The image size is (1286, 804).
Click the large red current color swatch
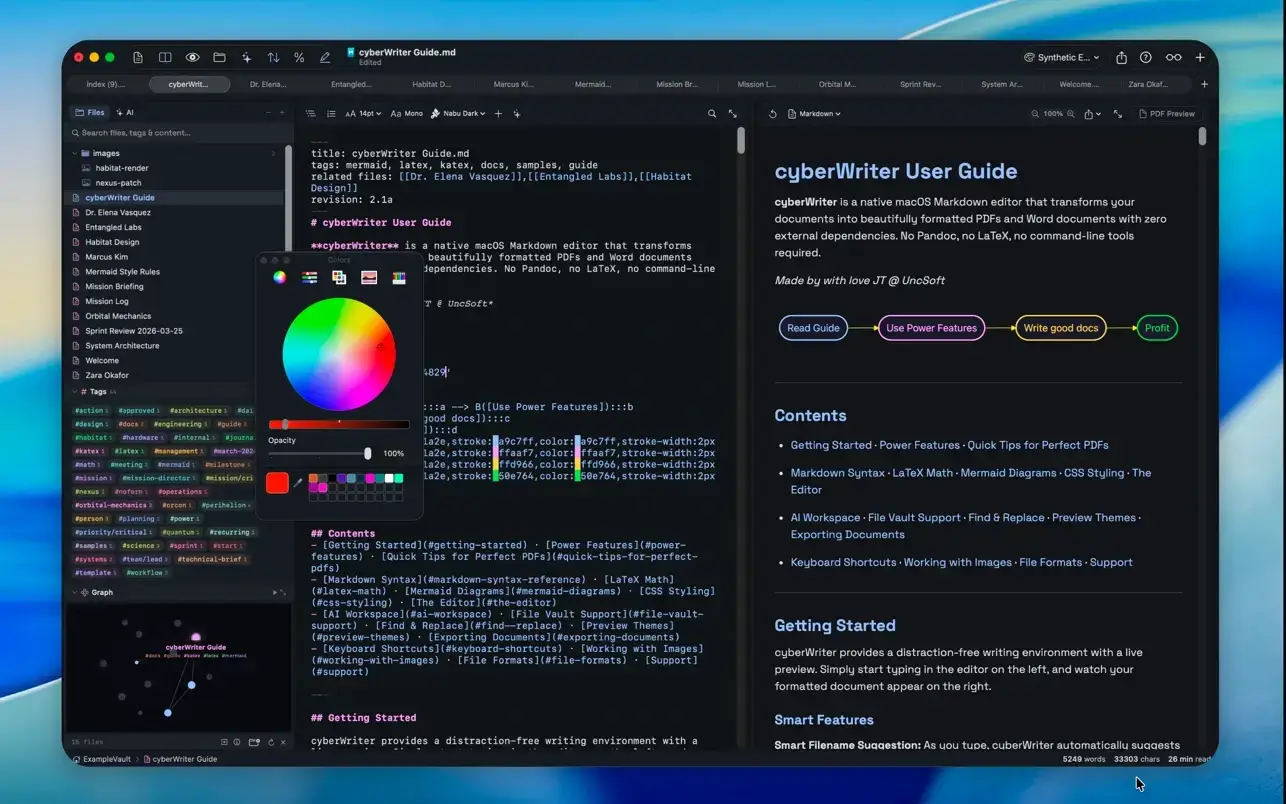[278, 483]
